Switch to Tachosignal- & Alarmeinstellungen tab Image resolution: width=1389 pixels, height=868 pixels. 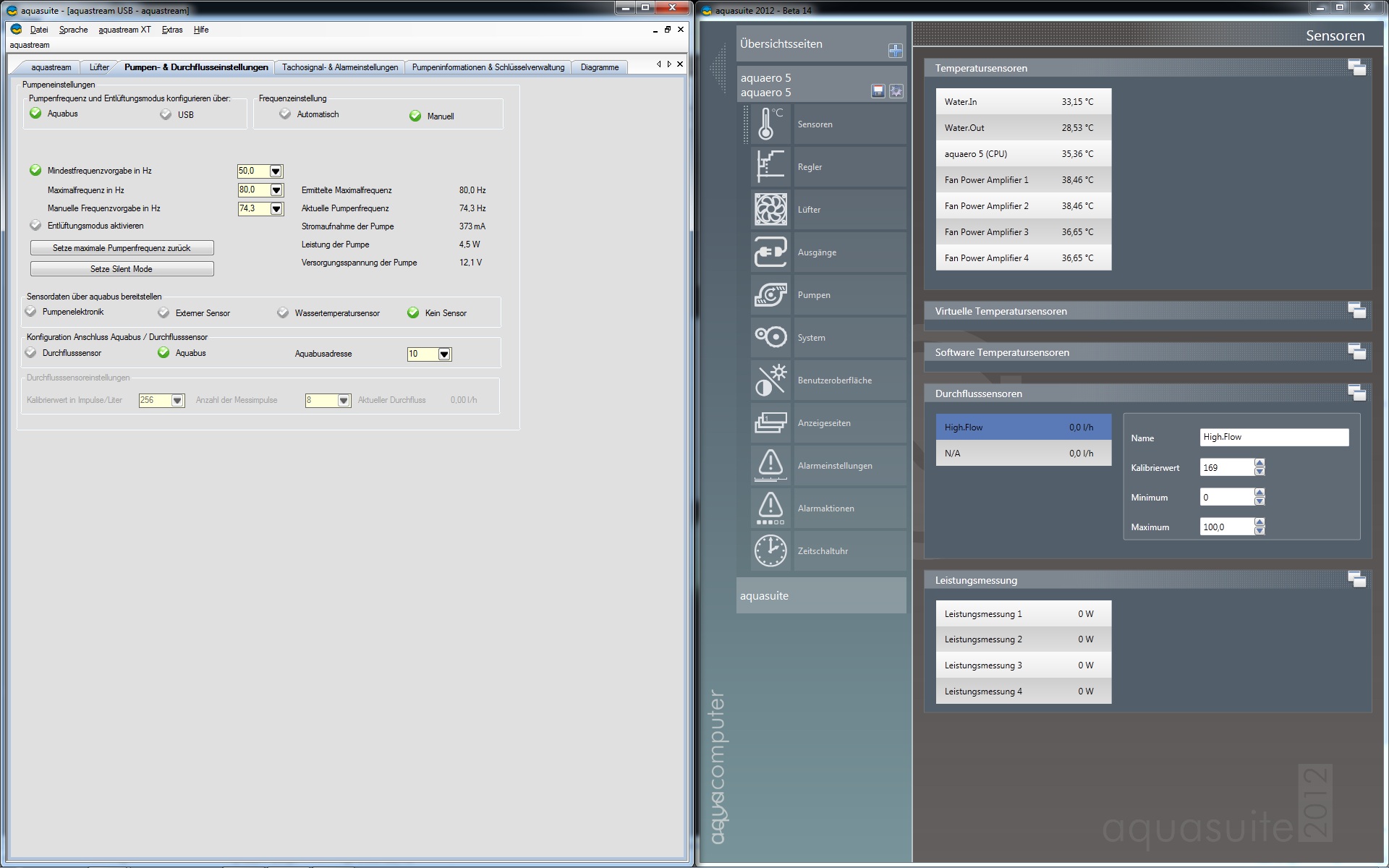click(x=340, y=67)
